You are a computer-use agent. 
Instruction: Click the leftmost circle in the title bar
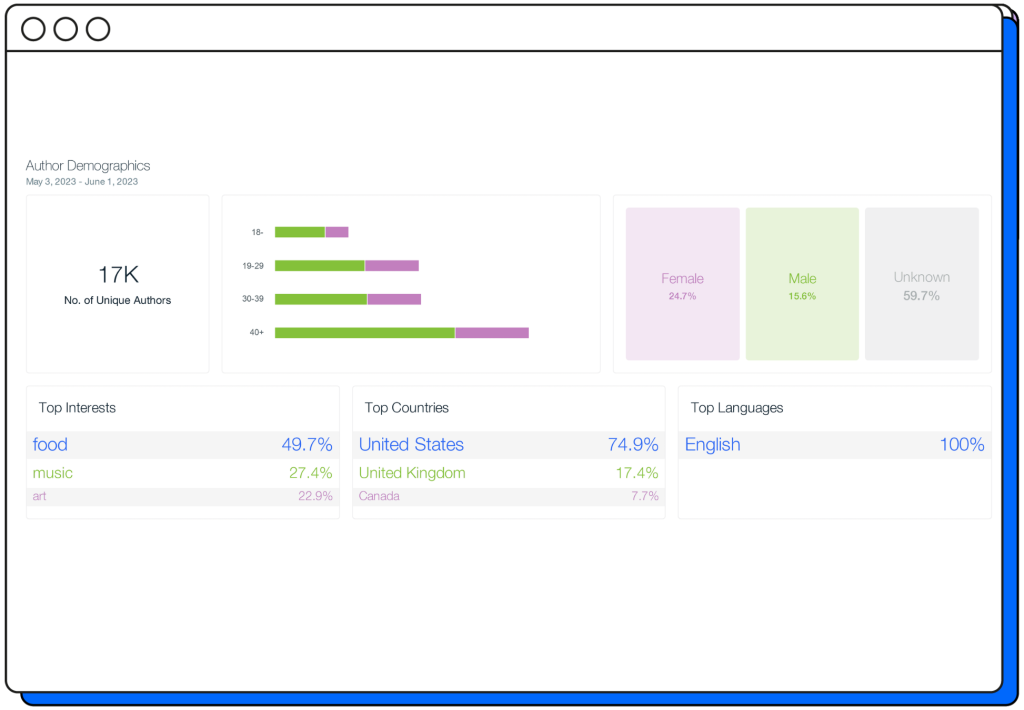[33, 29]
